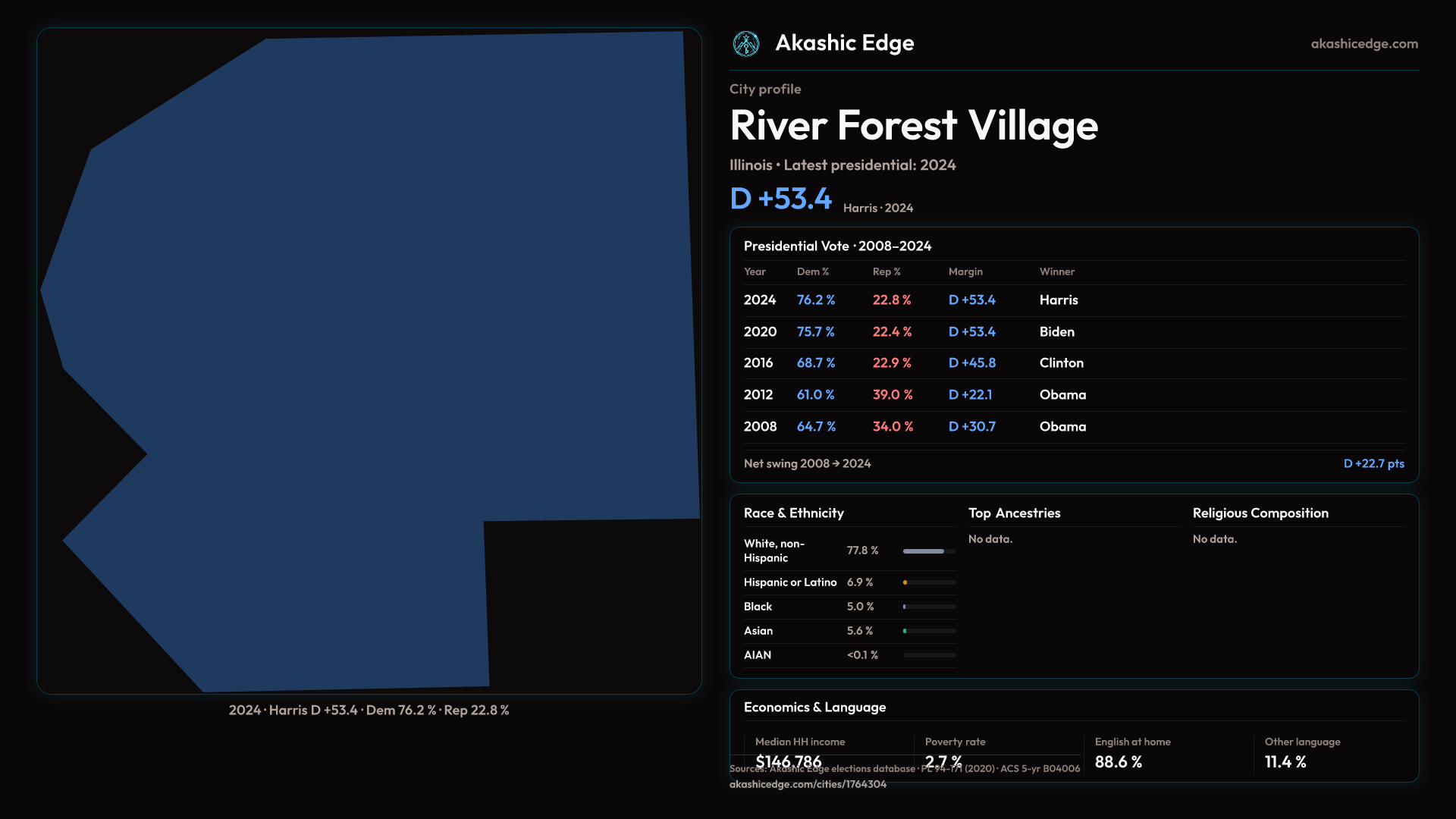1456x819 pixels.
Task: Click the River Forest Village title
Action: point(913,126)
